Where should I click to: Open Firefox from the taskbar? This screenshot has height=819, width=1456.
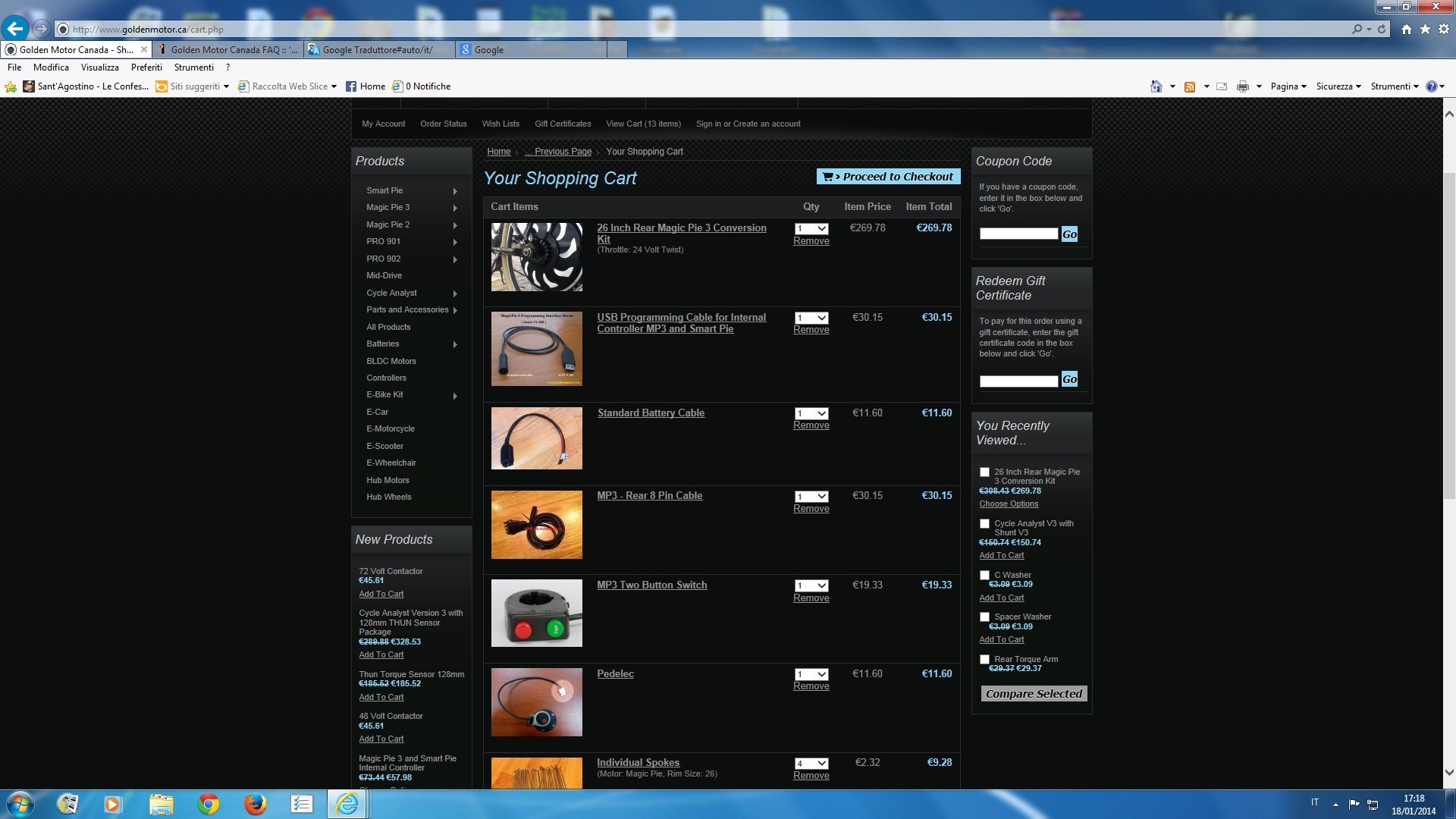(256, 804)
